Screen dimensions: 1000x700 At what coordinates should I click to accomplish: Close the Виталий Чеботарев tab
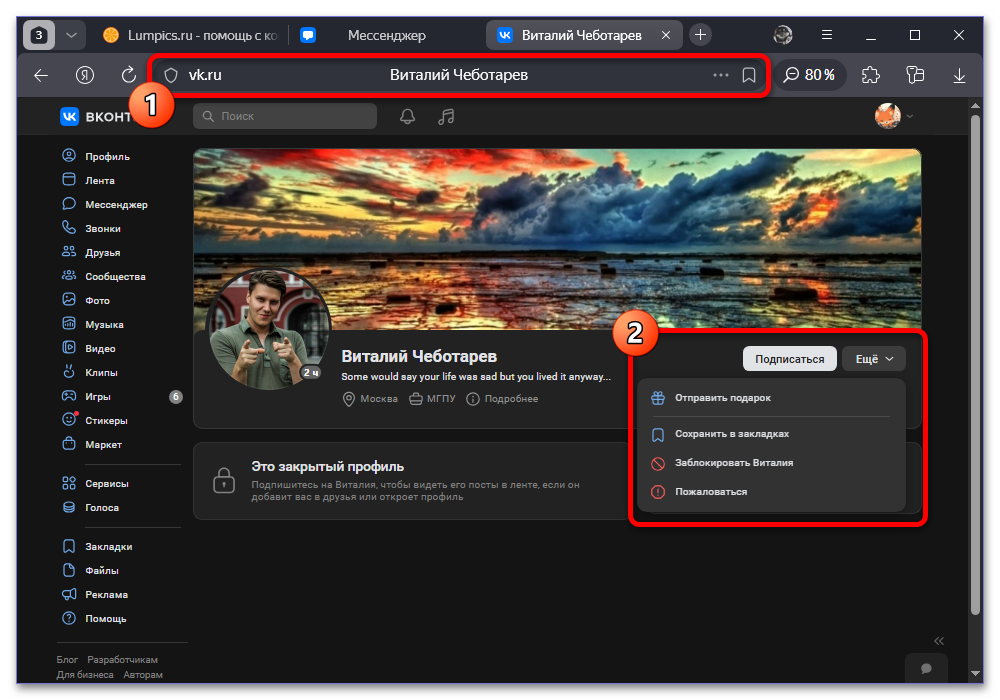click(x=666, y=35)
